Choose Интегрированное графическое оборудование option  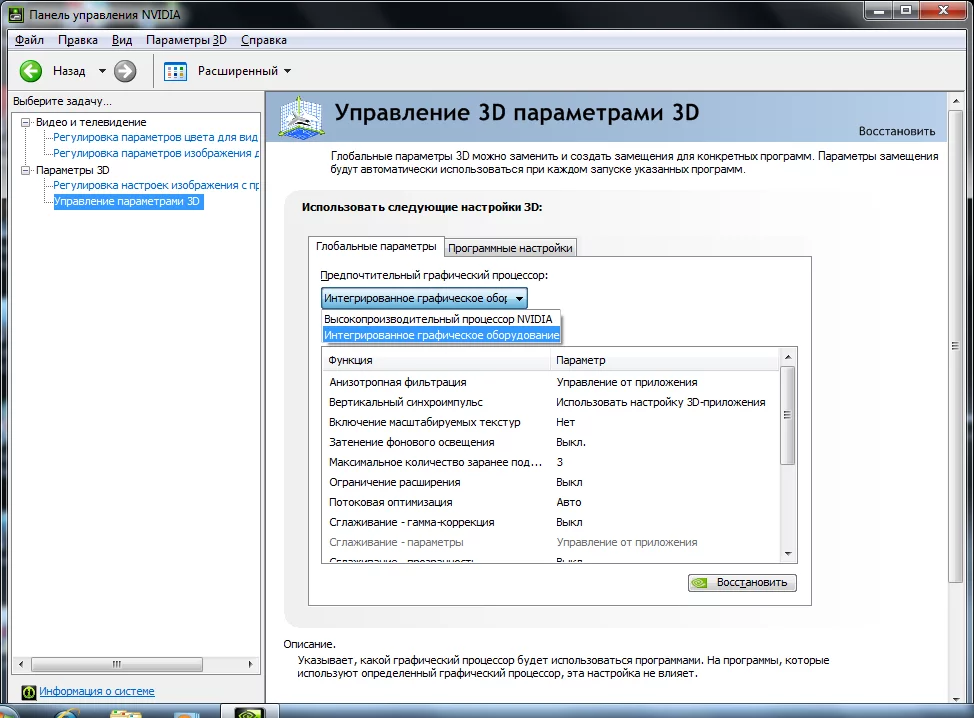click(441, 335)
